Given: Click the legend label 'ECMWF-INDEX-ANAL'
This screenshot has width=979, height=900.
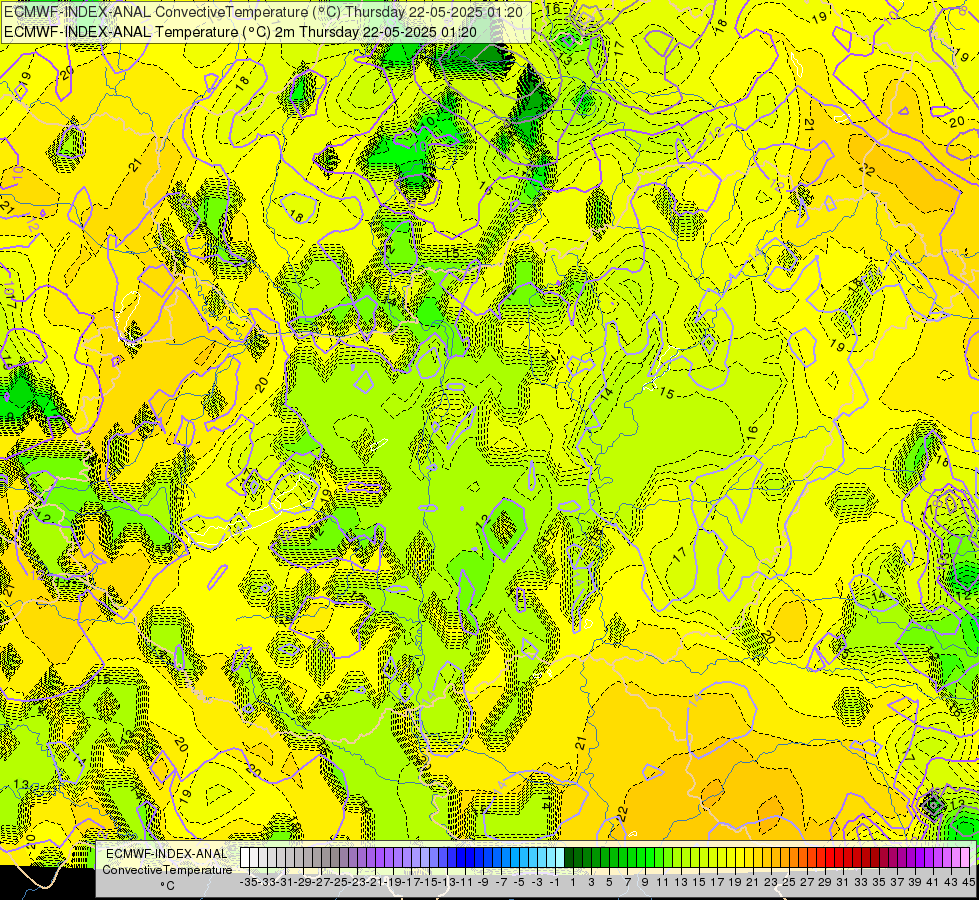Looking at the screenshot, I should (167, 854).
